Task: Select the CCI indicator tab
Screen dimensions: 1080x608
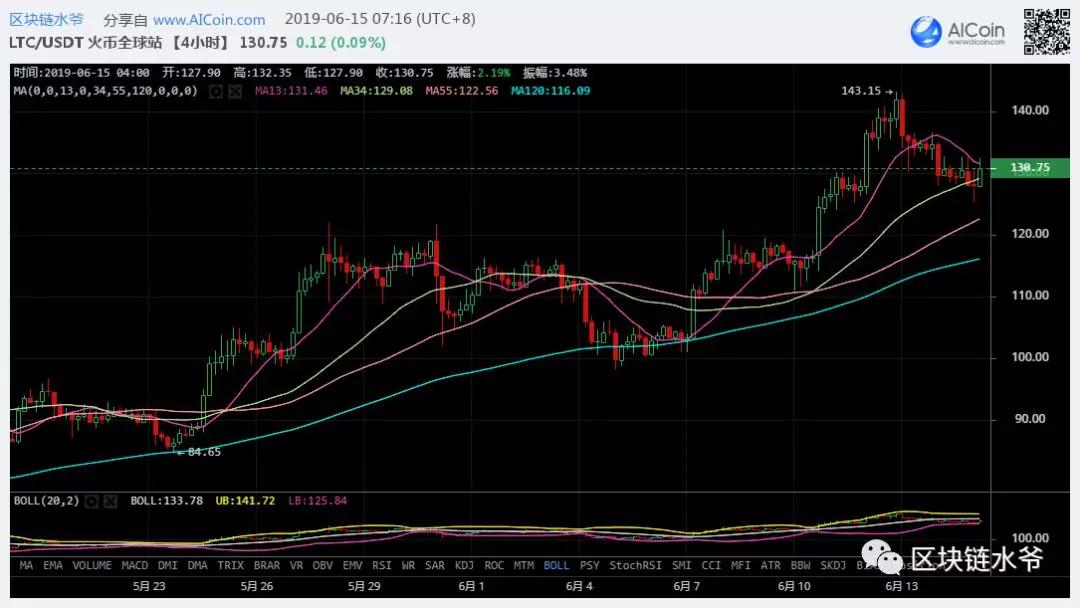Action: click(711, 565)
